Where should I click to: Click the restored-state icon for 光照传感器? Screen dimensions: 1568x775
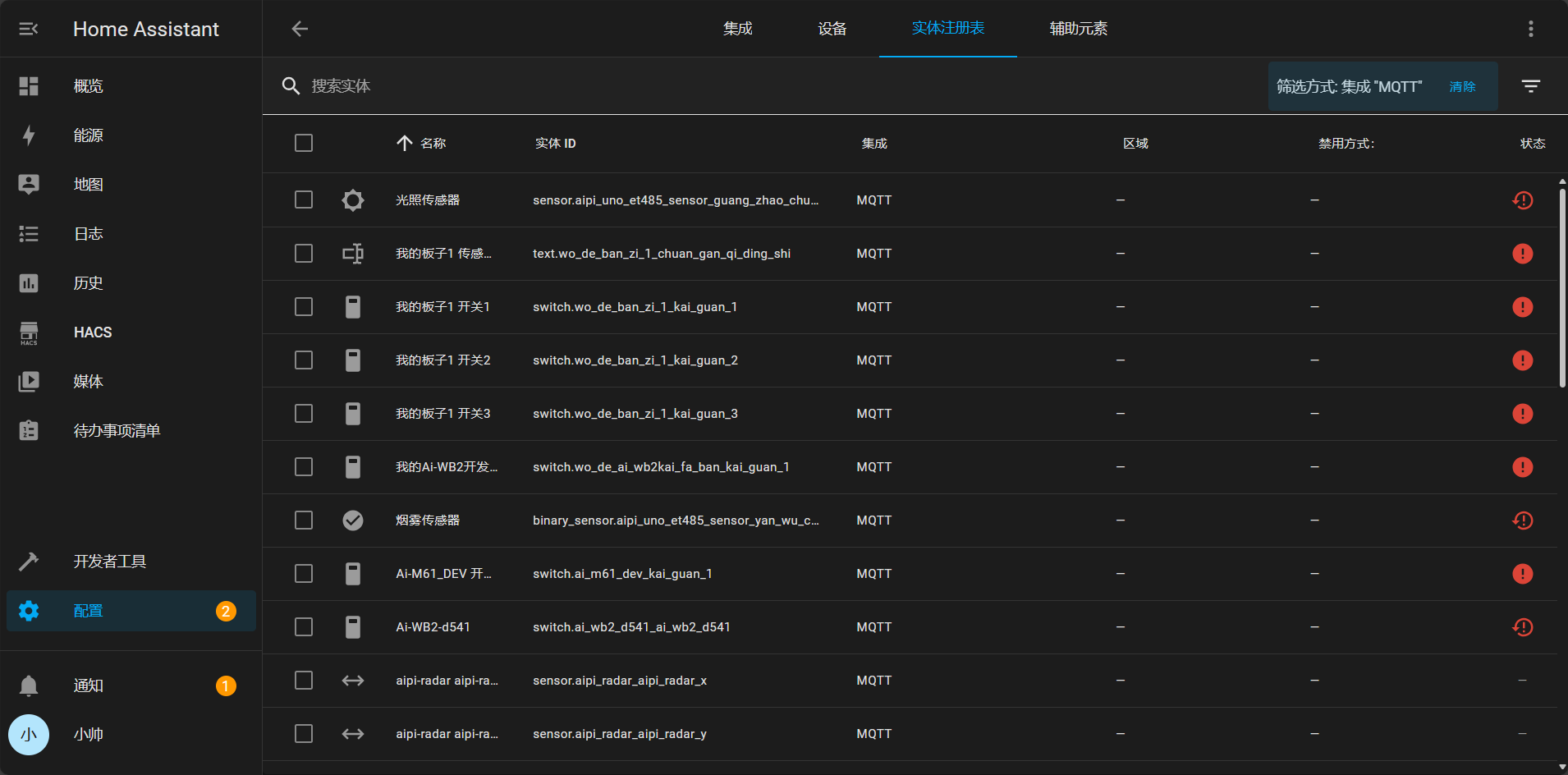click(1523, 200)
